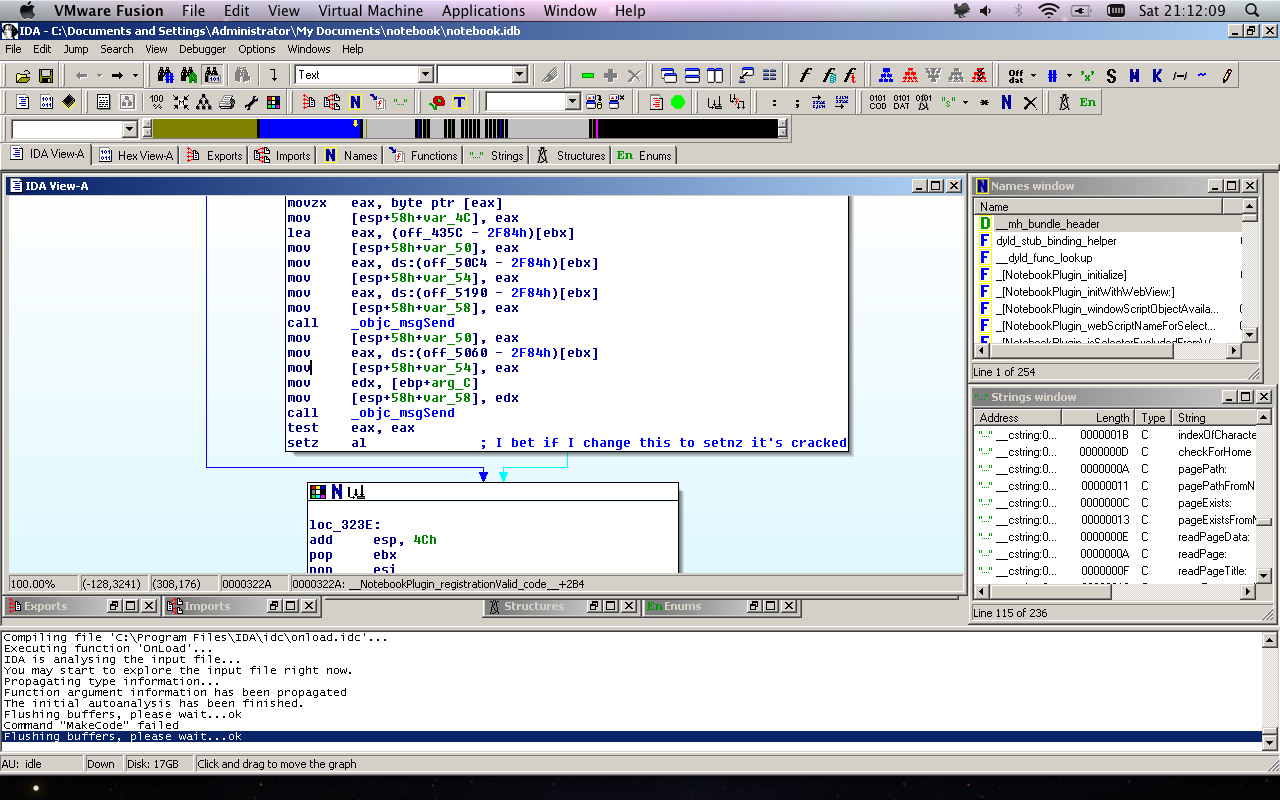
Task: Click the multicolor grid colors icon
Action: click(273, 102)
